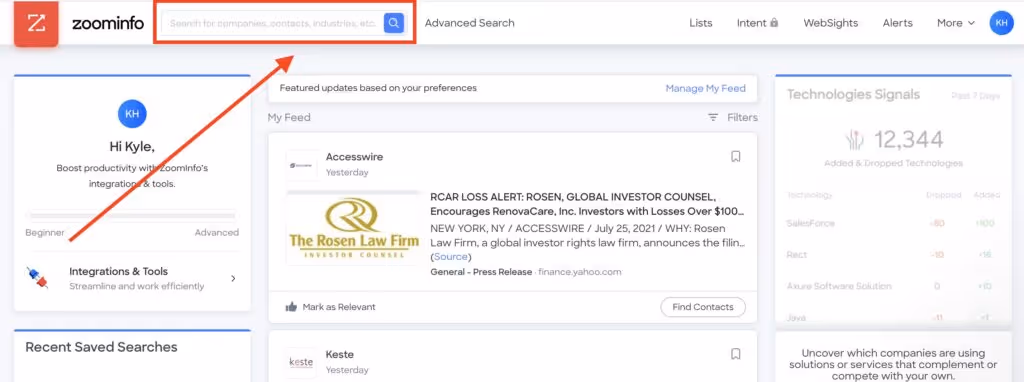The width and height of the screenshot is (1024, 382).
Task: Mark the Accesswire article as Relevant
Action: click(330, 307)
